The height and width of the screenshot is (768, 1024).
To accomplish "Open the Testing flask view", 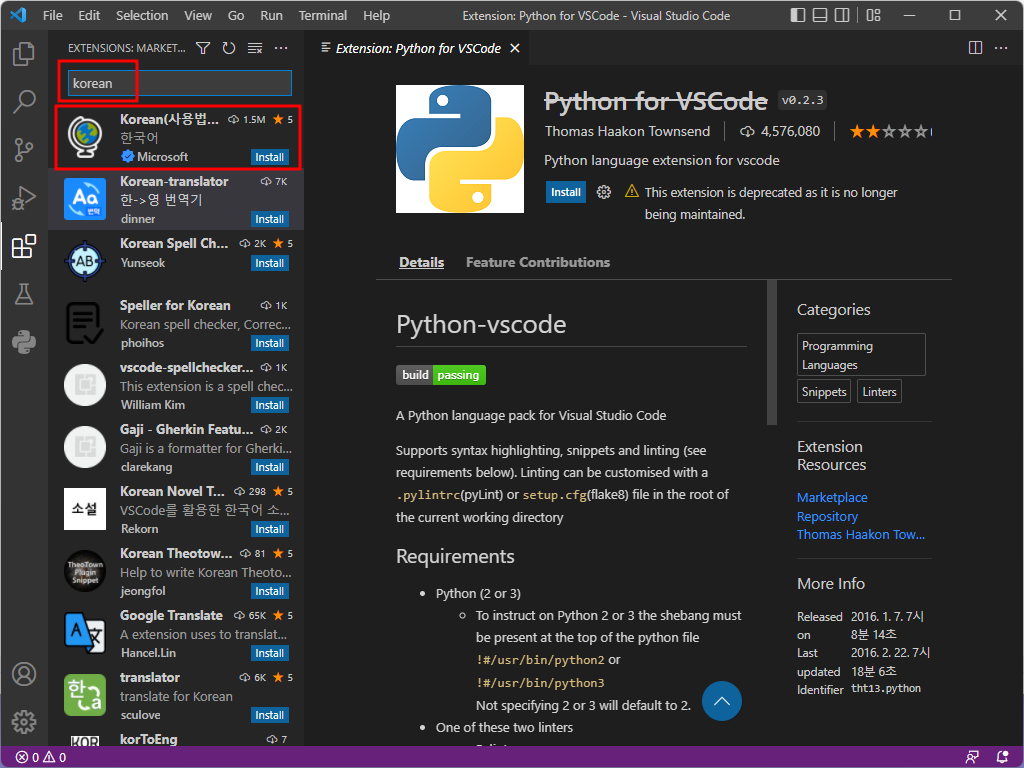I will pyautogui.click(x=24, y=295).
